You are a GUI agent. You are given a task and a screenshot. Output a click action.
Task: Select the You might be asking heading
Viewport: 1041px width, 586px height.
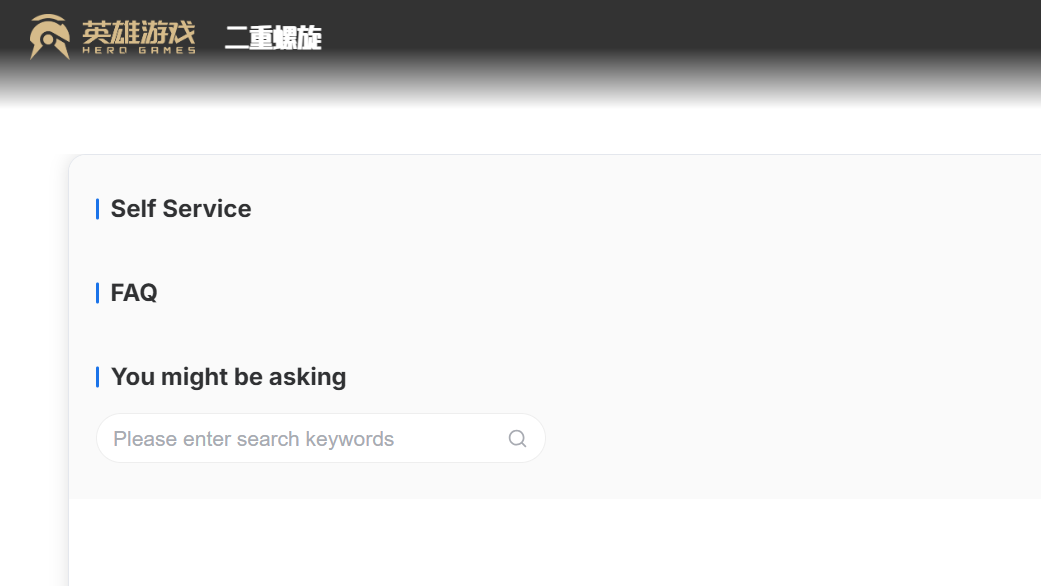(228, 377)
